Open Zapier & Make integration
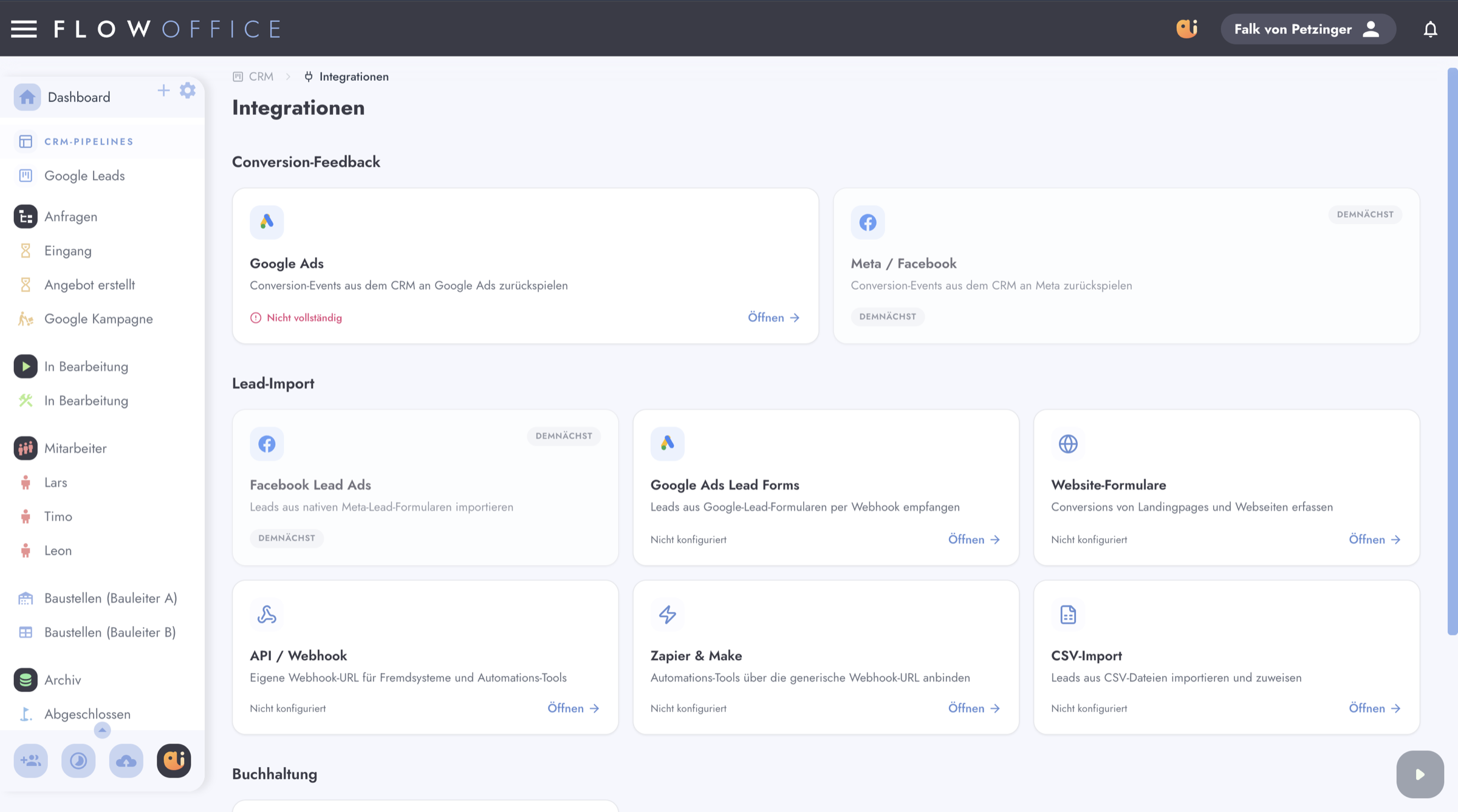 click(974, 708)
